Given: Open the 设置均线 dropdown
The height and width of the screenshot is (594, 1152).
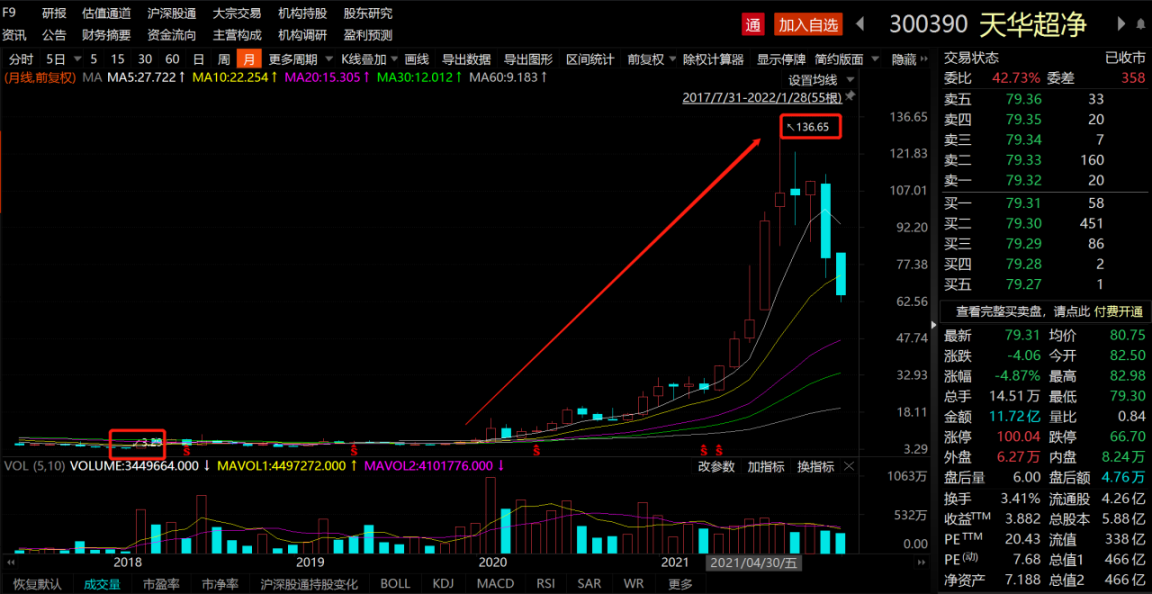Looking at the screenshot, I should tap(851, 79).
